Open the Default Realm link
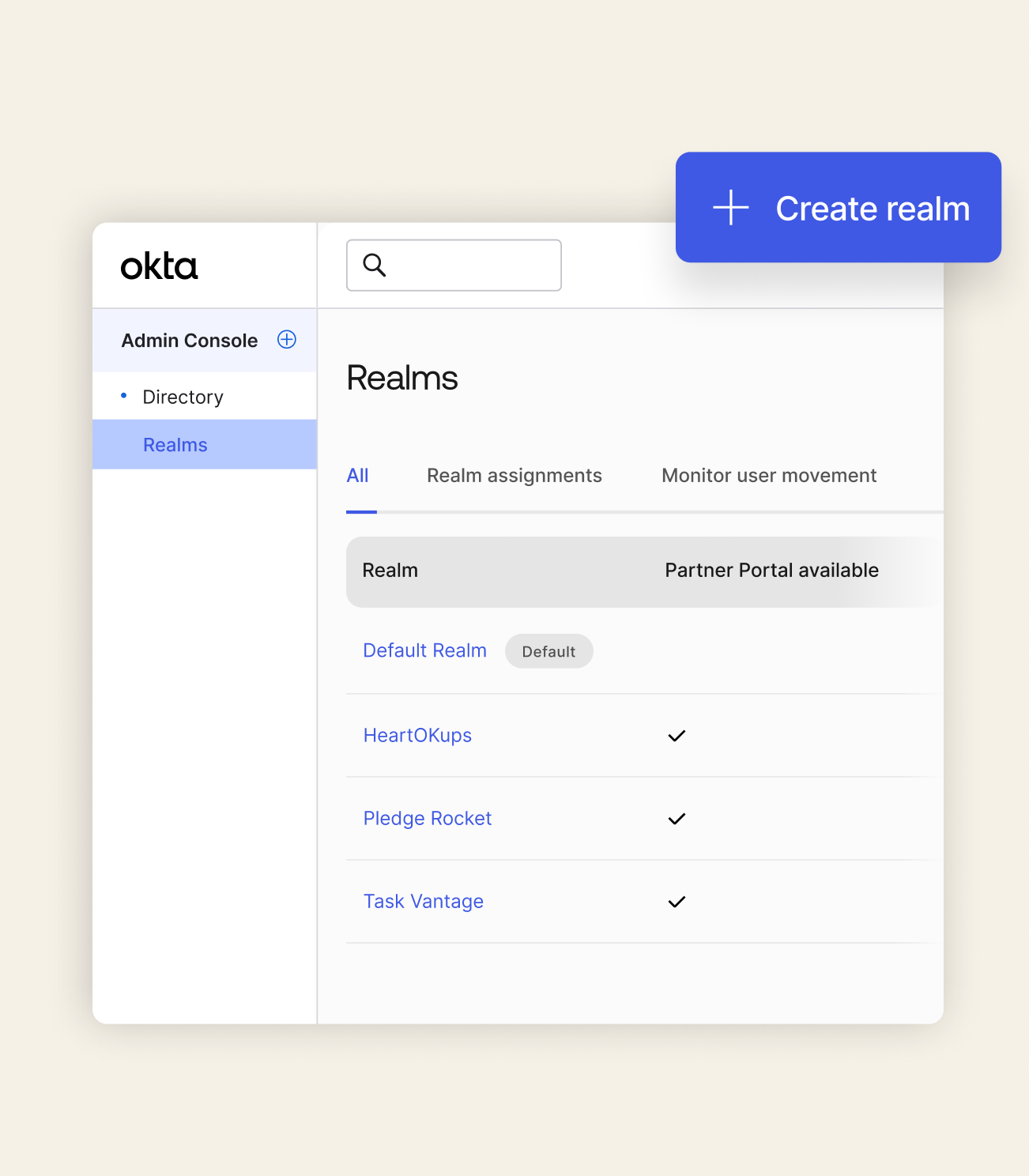 tap(424, 650)
